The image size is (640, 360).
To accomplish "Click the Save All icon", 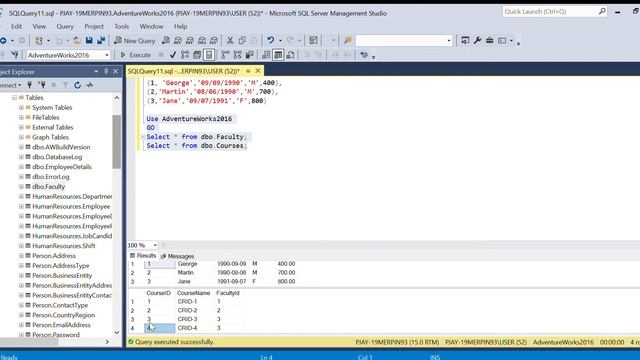I will coord(101,40).
